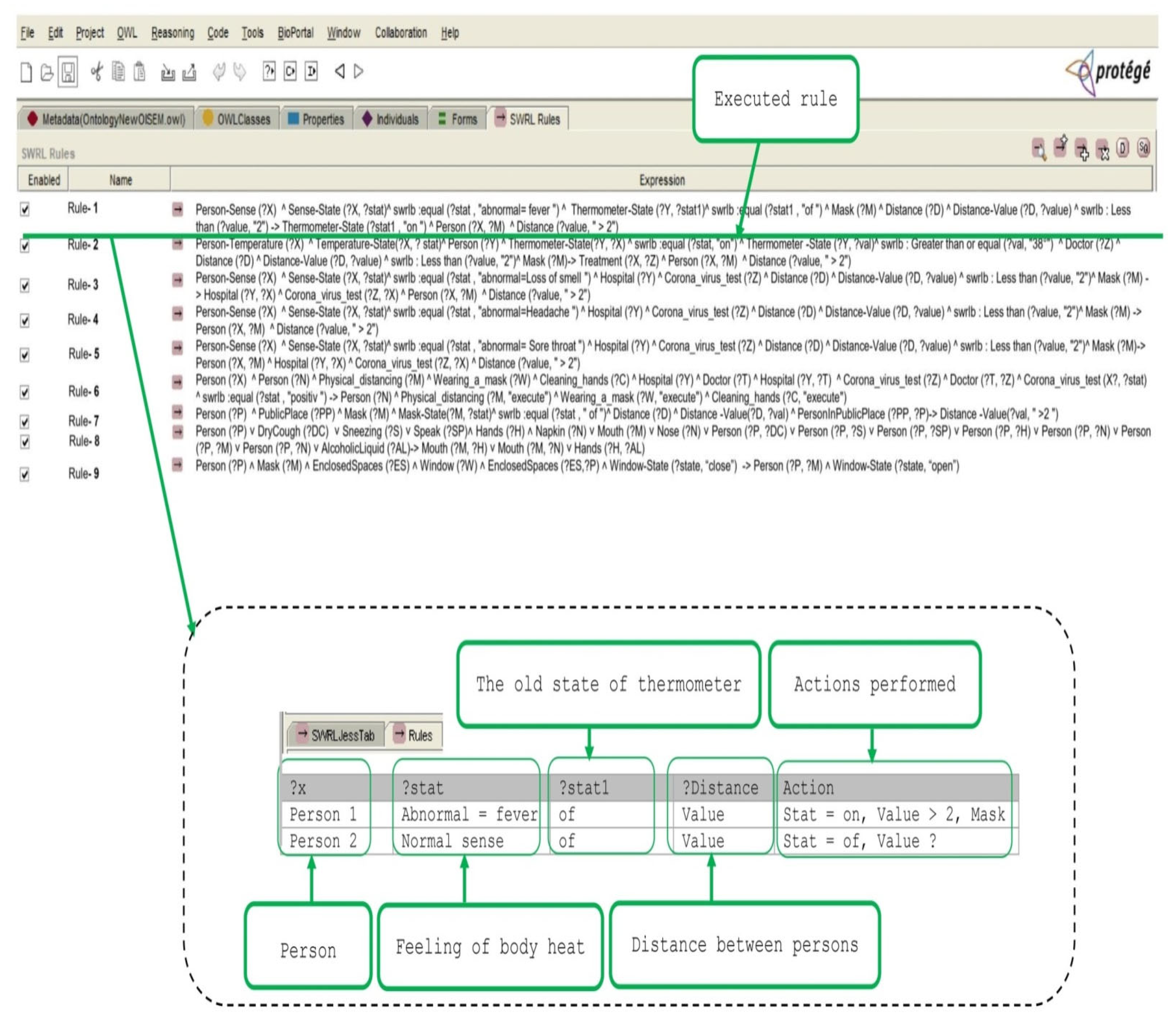The width and height of the screenshot is (1176, 1017).
Task: Click the Name column header
Action: coord(120,180)
